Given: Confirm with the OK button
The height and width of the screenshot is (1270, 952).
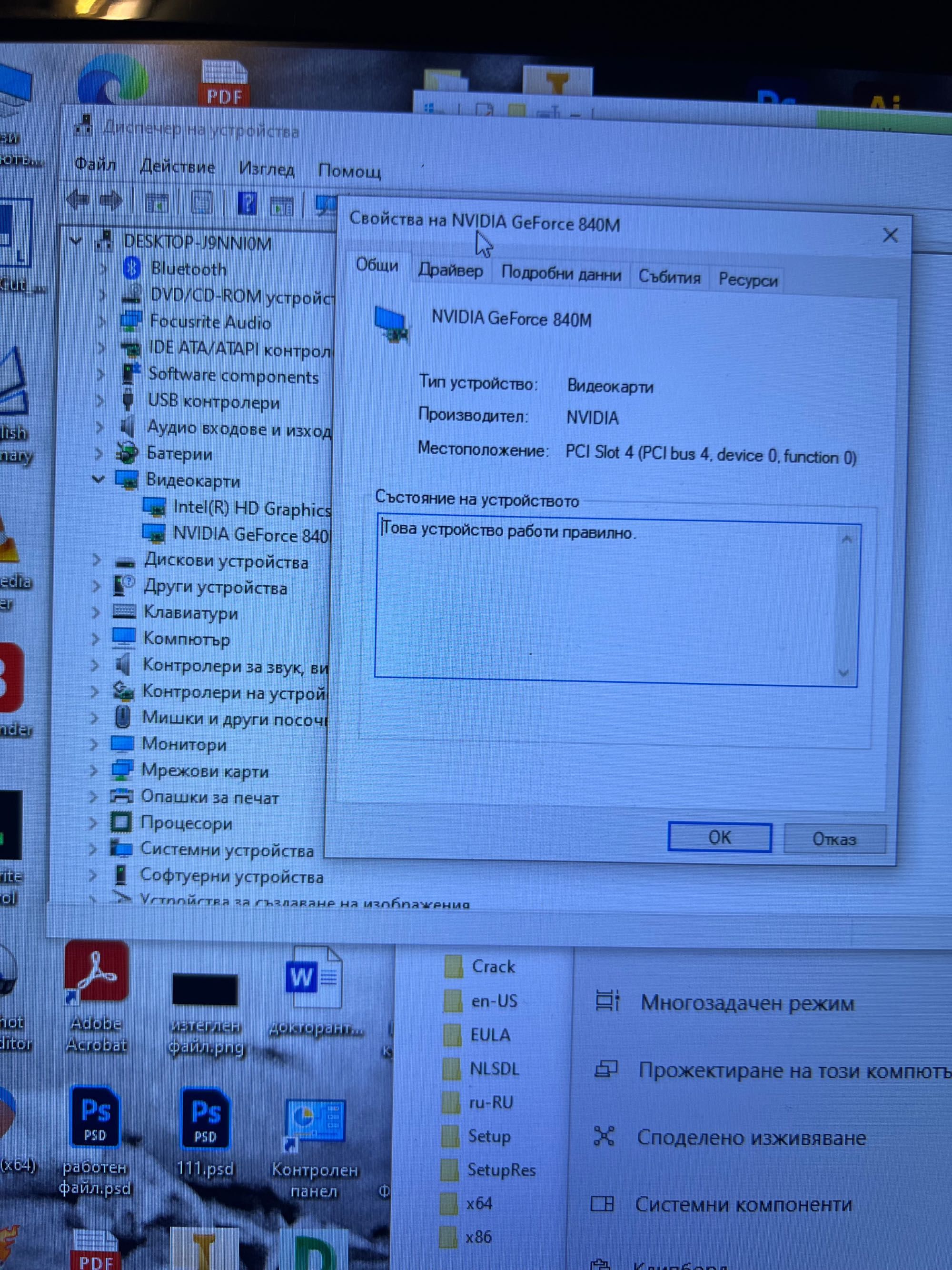Looking at the screenshot, I should coord(720,837).
